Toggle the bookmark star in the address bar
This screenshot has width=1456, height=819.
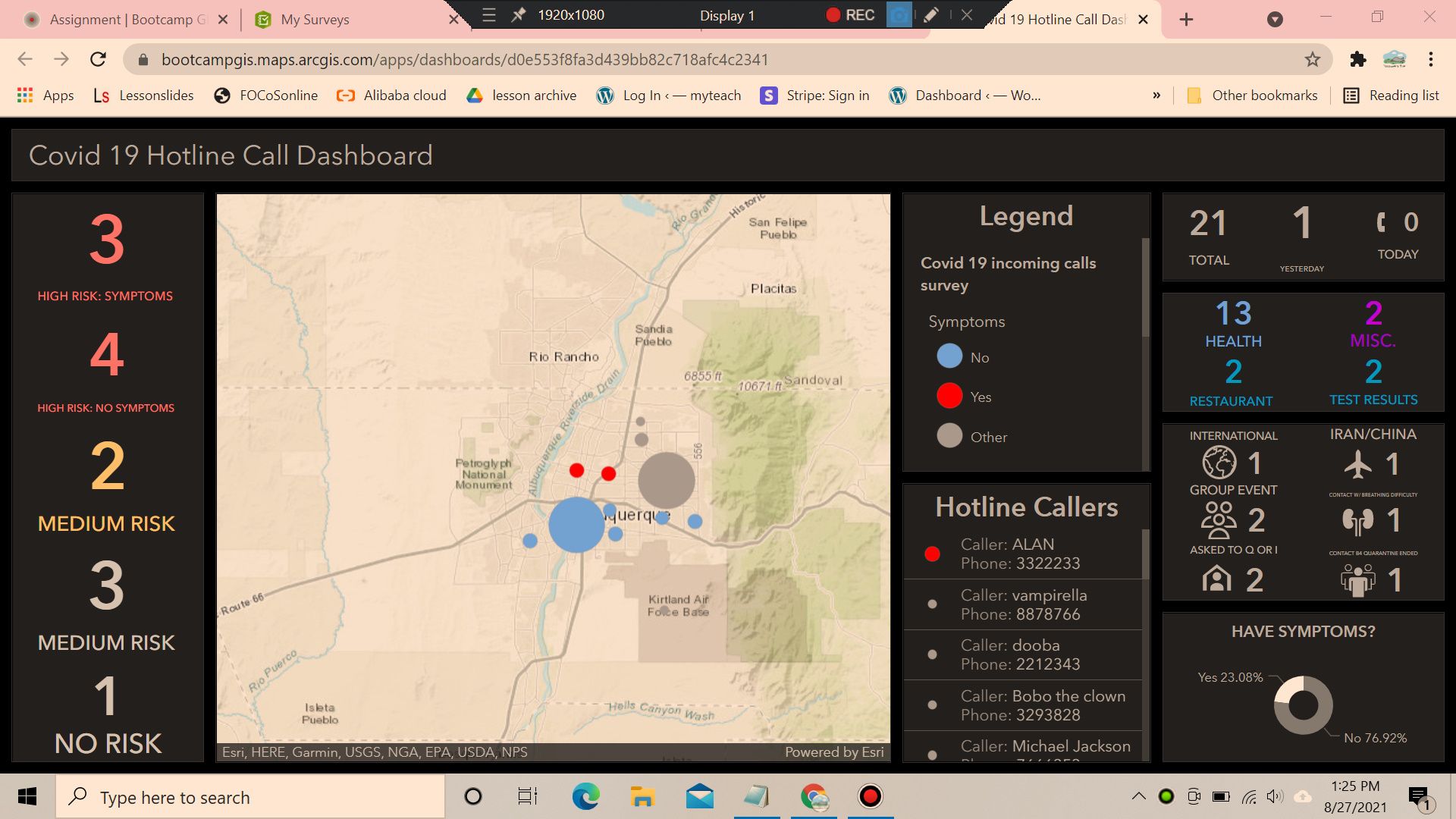pos(1311,59)
